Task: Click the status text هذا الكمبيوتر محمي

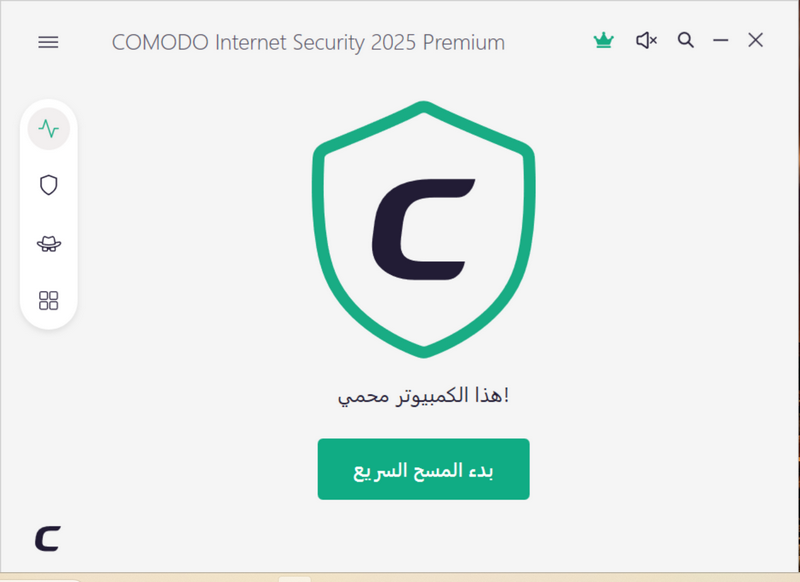Action: pyautogui.click(x=423, y=396)
